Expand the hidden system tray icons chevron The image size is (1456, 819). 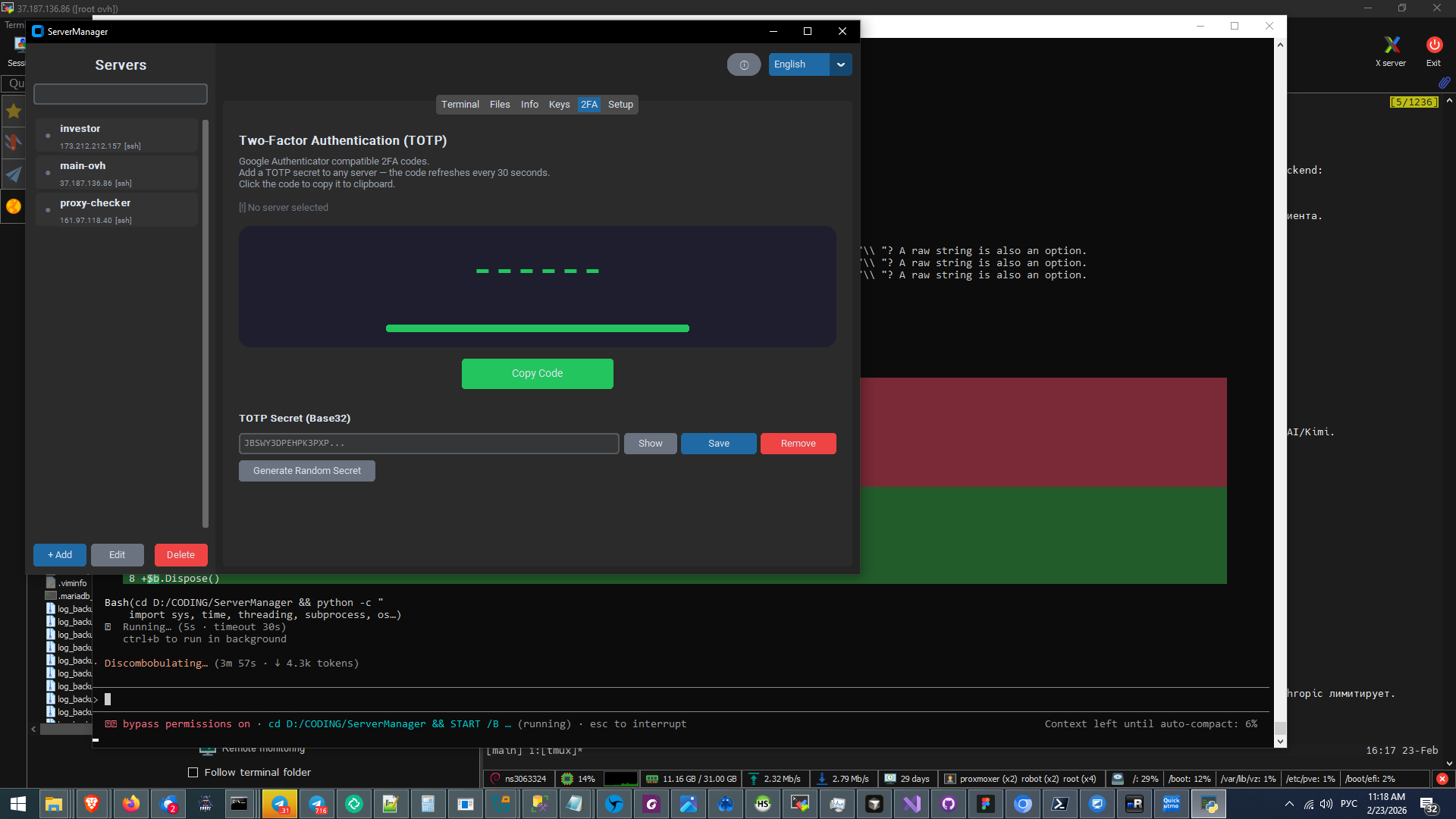[1289, 804]
